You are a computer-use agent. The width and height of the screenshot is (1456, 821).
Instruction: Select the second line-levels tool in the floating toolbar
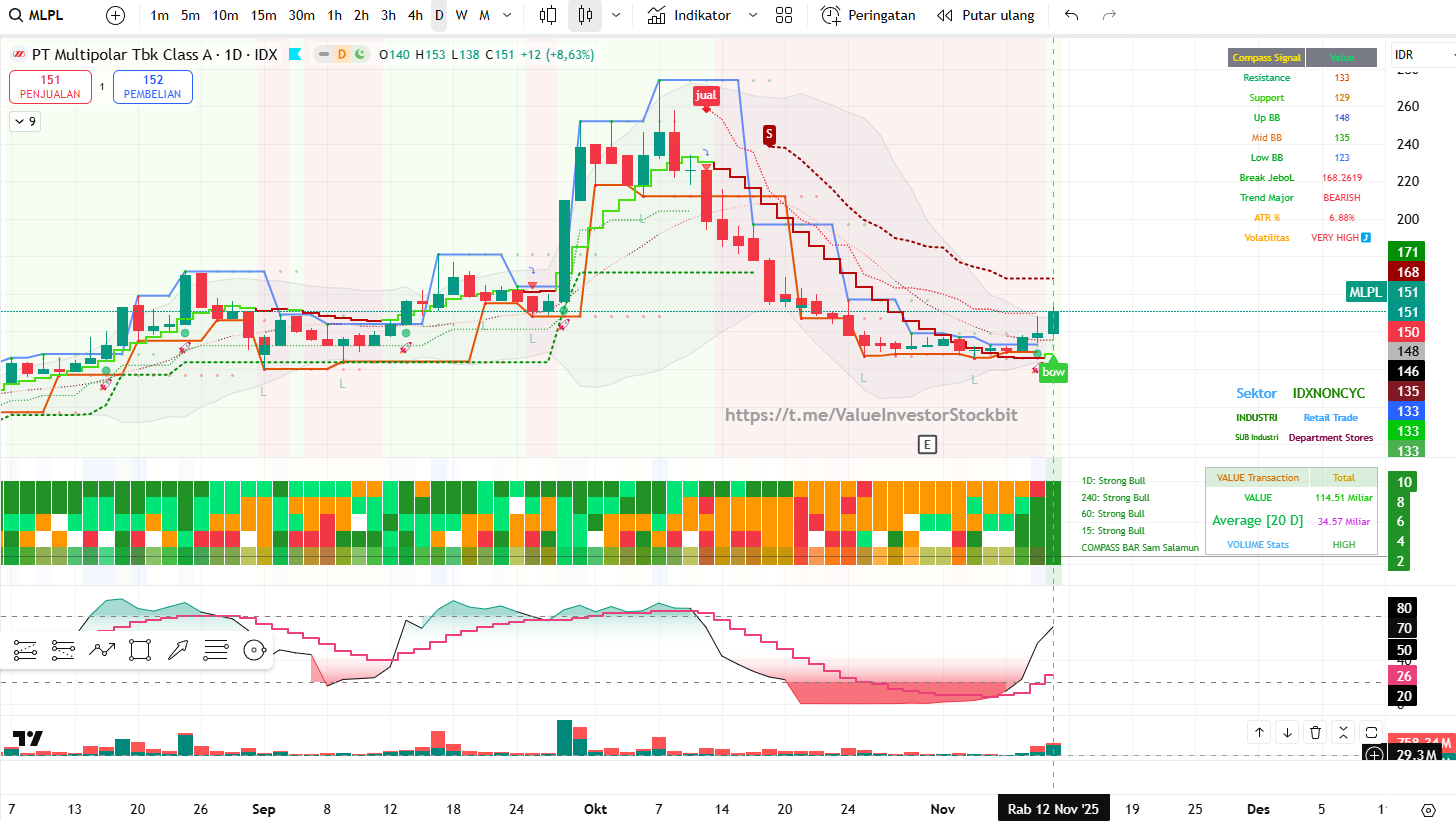click(x=64, y=650)
